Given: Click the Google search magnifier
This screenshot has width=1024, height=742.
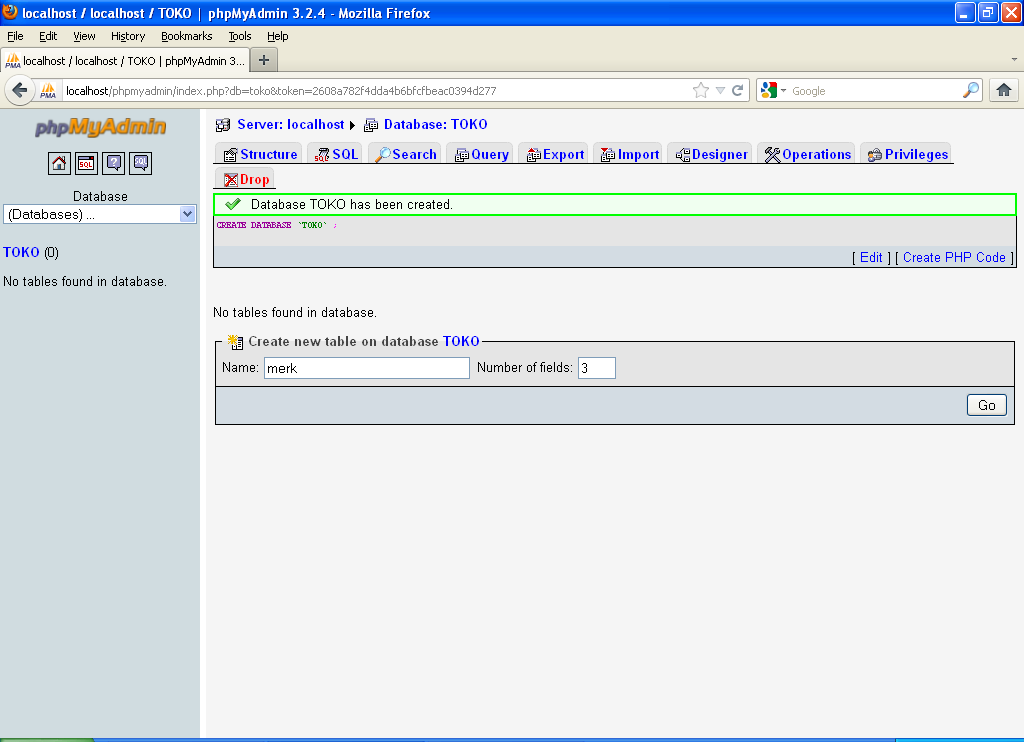Looking at the screenshot, I should [970, 89].
